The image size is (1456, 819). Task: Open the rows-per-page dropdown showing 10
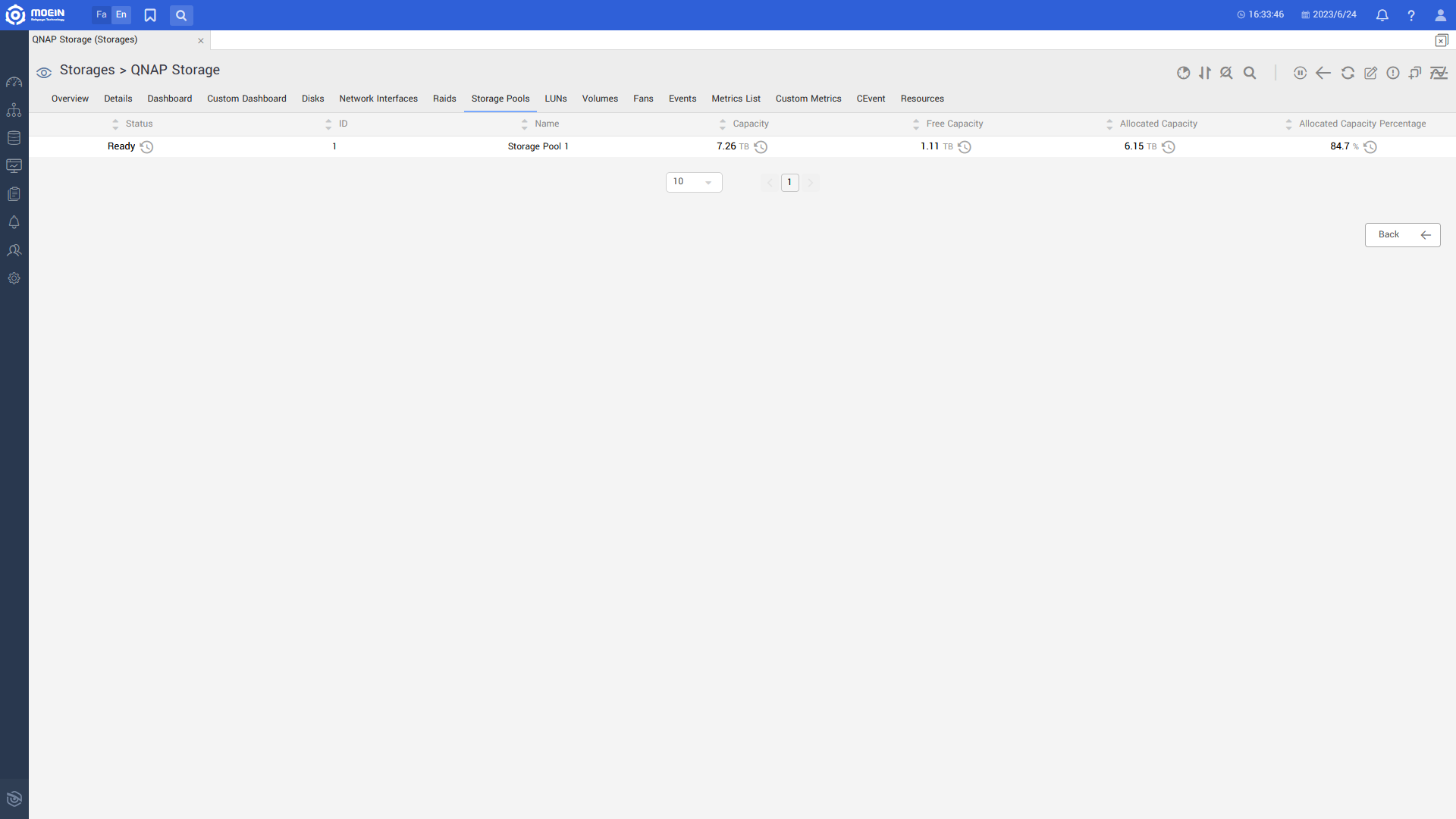click(694, 182)
